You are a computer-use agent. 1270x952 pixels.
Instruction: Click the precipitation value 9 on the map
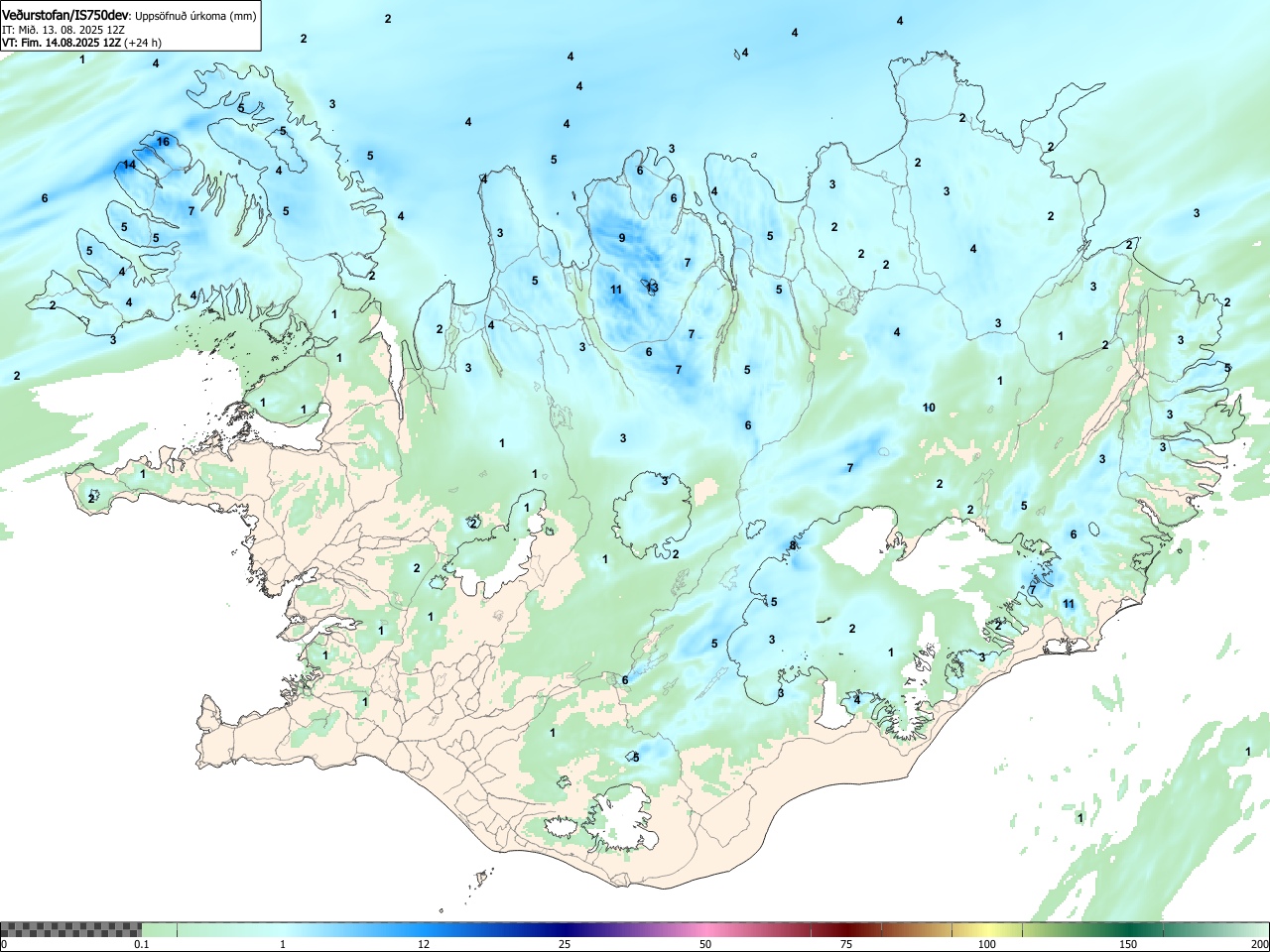tap(622, 238)
